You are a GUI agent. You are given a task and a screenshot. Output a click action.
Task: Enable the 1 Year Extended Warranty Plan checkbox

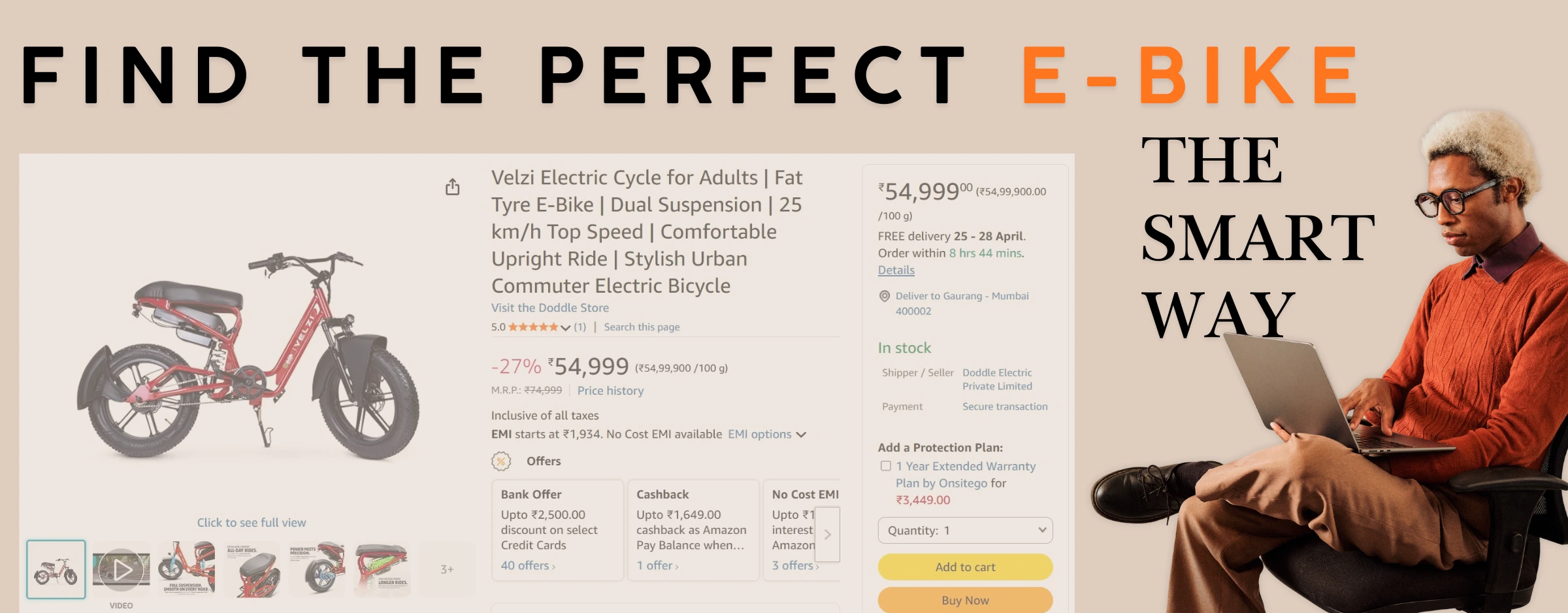click(x=885, y=466)
